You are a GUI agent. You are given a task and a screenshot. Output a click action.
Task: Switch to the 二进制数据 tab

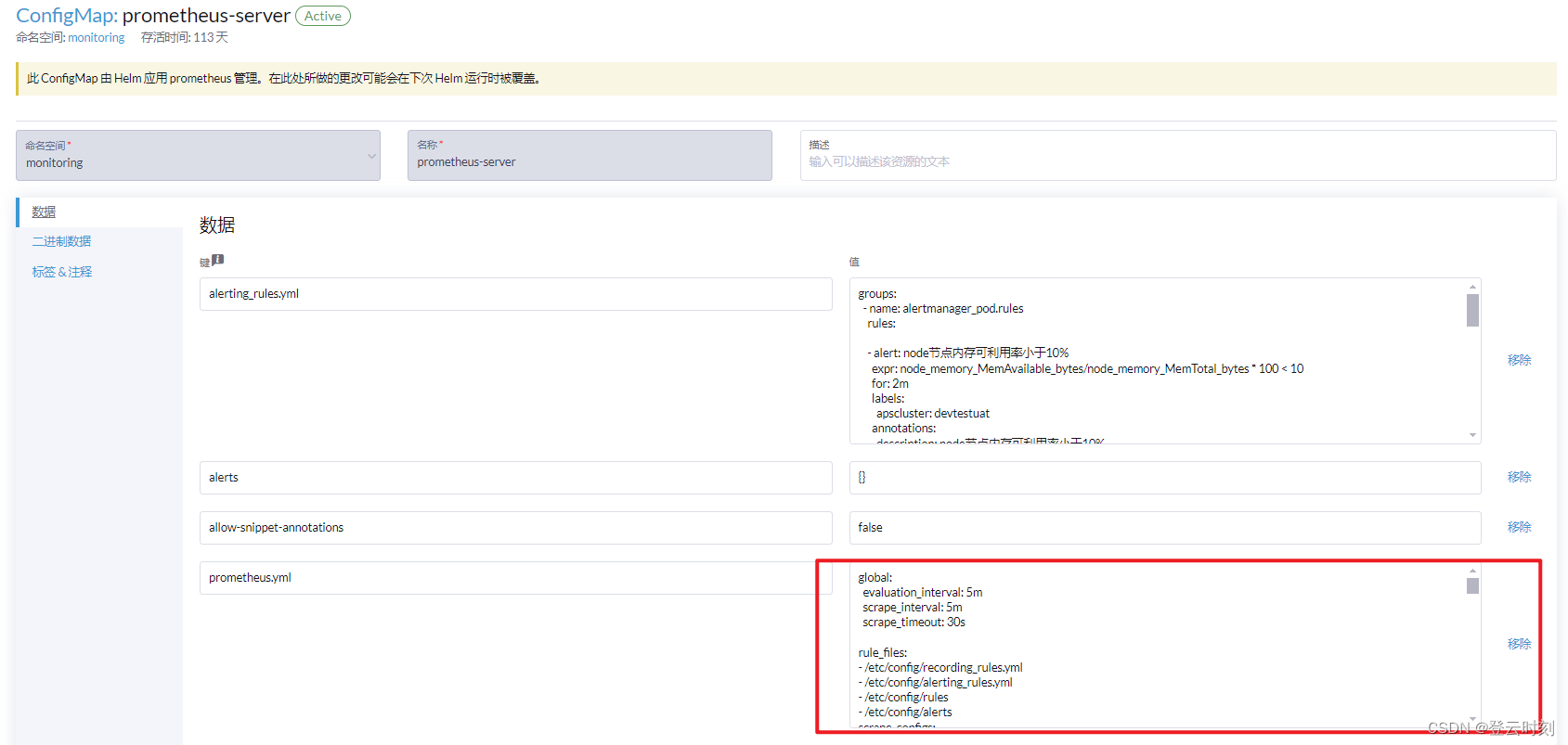tap(61, 241)
